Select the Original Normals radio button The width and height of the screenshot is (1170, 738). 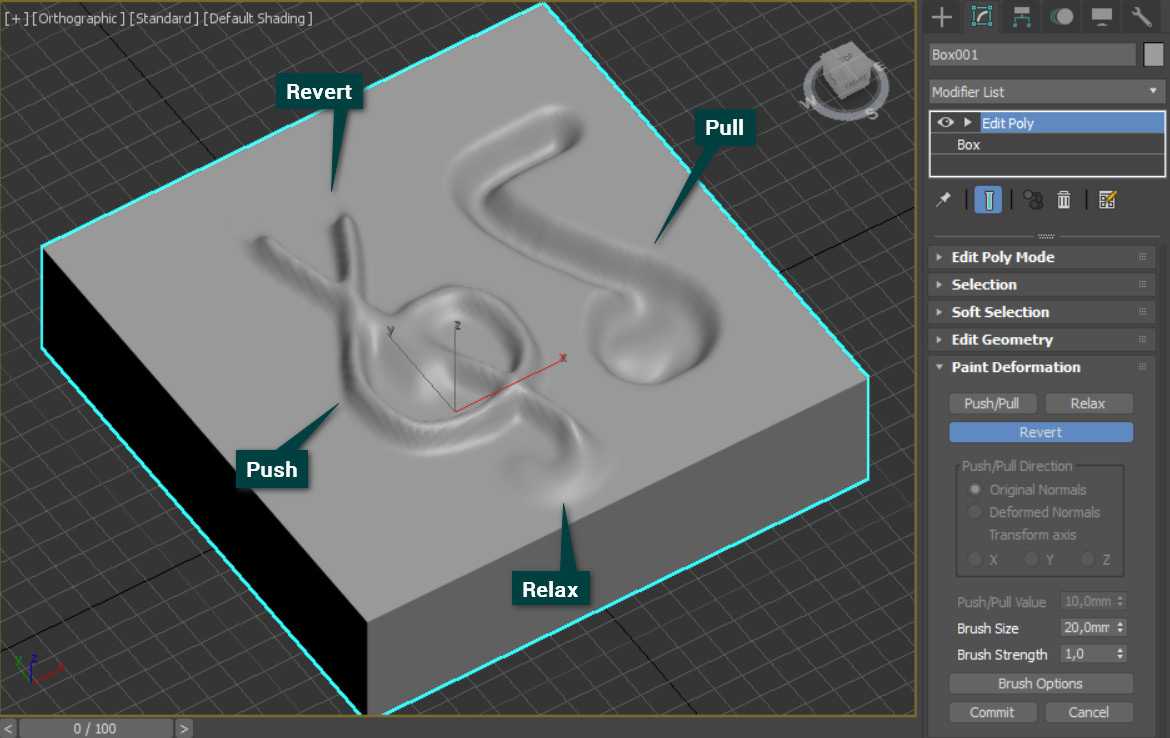[975, 490]
